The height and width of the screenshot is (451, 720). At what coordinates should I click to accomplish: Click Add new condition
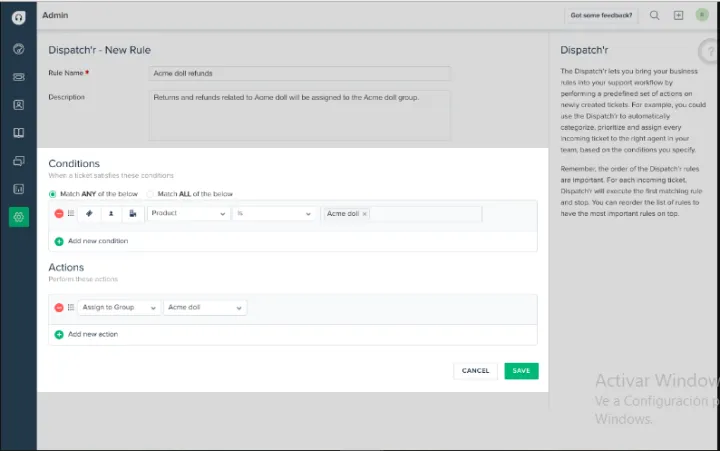[x=97, y=241]
